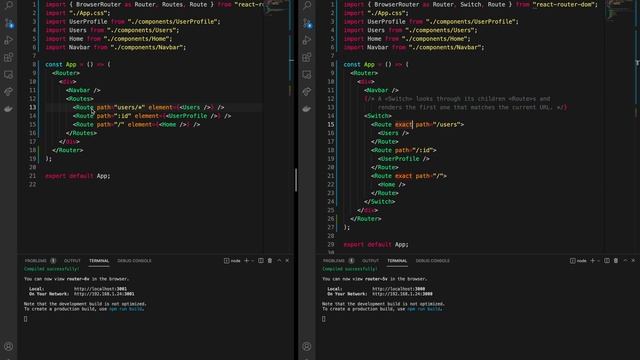
Task: Click path="/:id" Route line in right editor
Action: (x=404, y=150)
